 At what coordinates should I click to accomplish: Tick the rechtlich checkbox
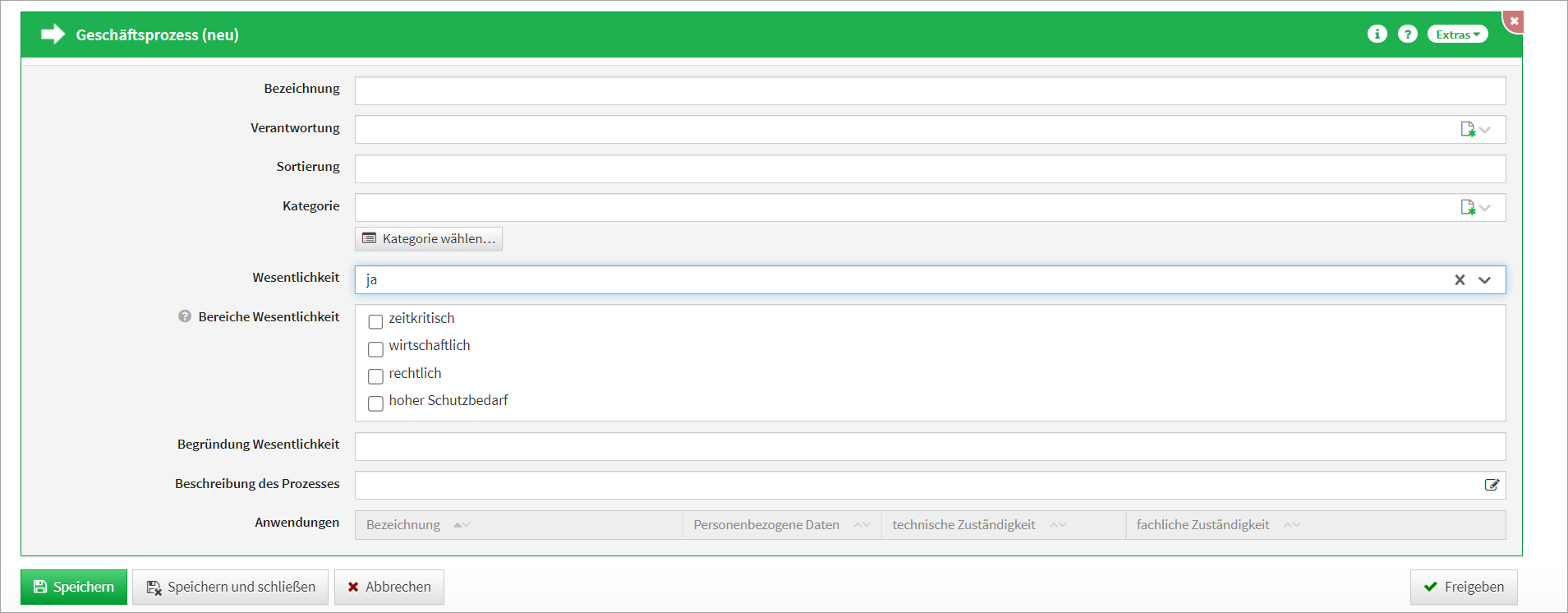pyautogui.click(x=375, y=376)
